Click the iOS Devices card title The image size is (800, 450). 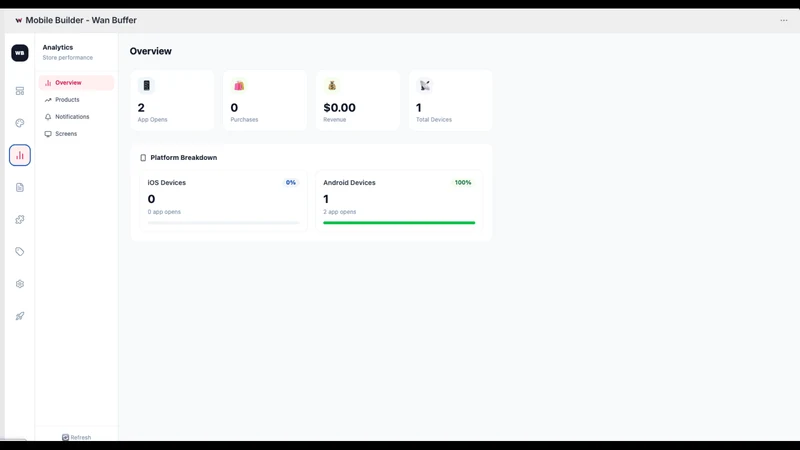click(x=166, y=183)
